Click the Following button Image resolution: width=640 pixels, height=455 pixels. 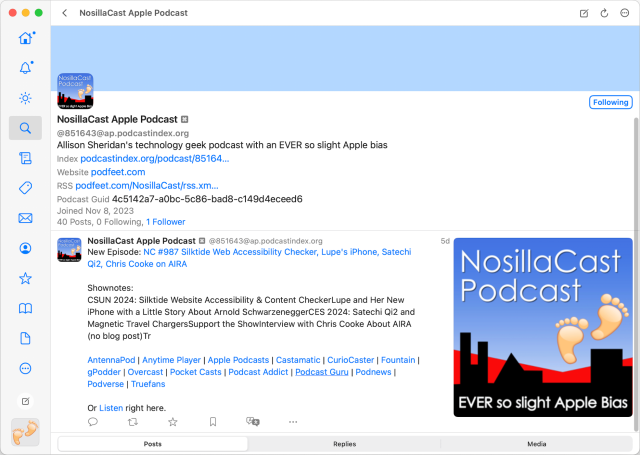click(610, 102)
